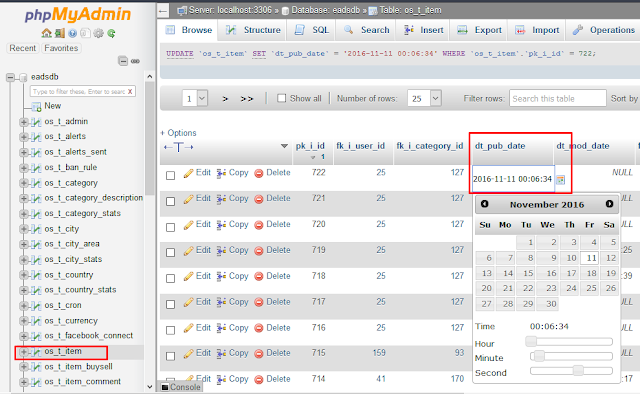This screenshot has height=394, width=640.
Task: Click the Console icon at the bottom
Action: tap(164, 387)
